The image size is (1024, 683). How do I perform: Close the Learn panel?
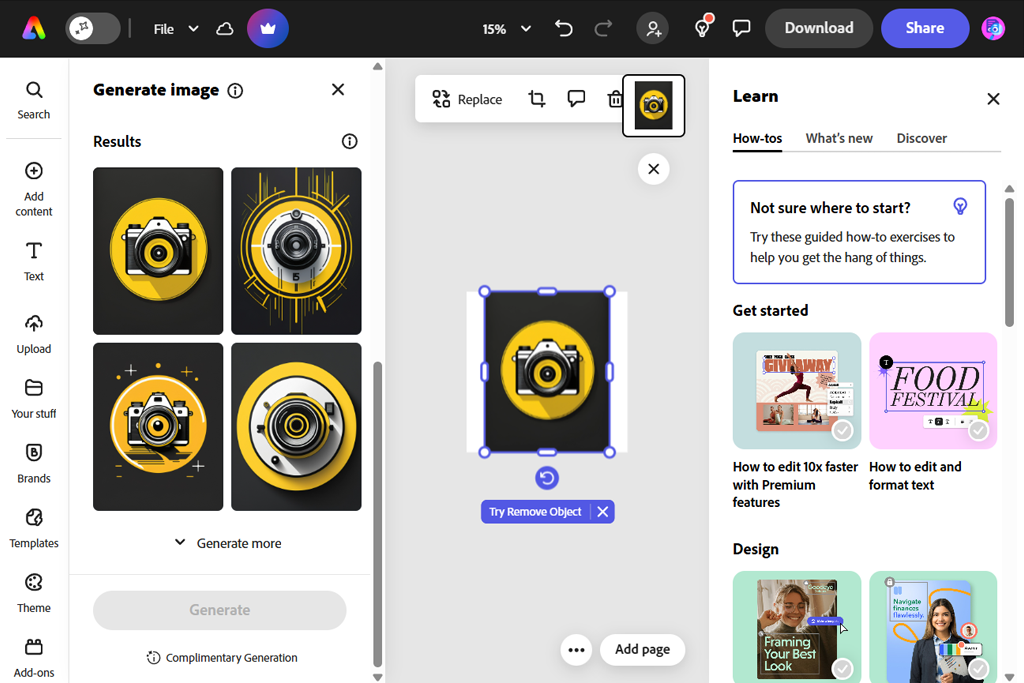click(x=993, y=99)
